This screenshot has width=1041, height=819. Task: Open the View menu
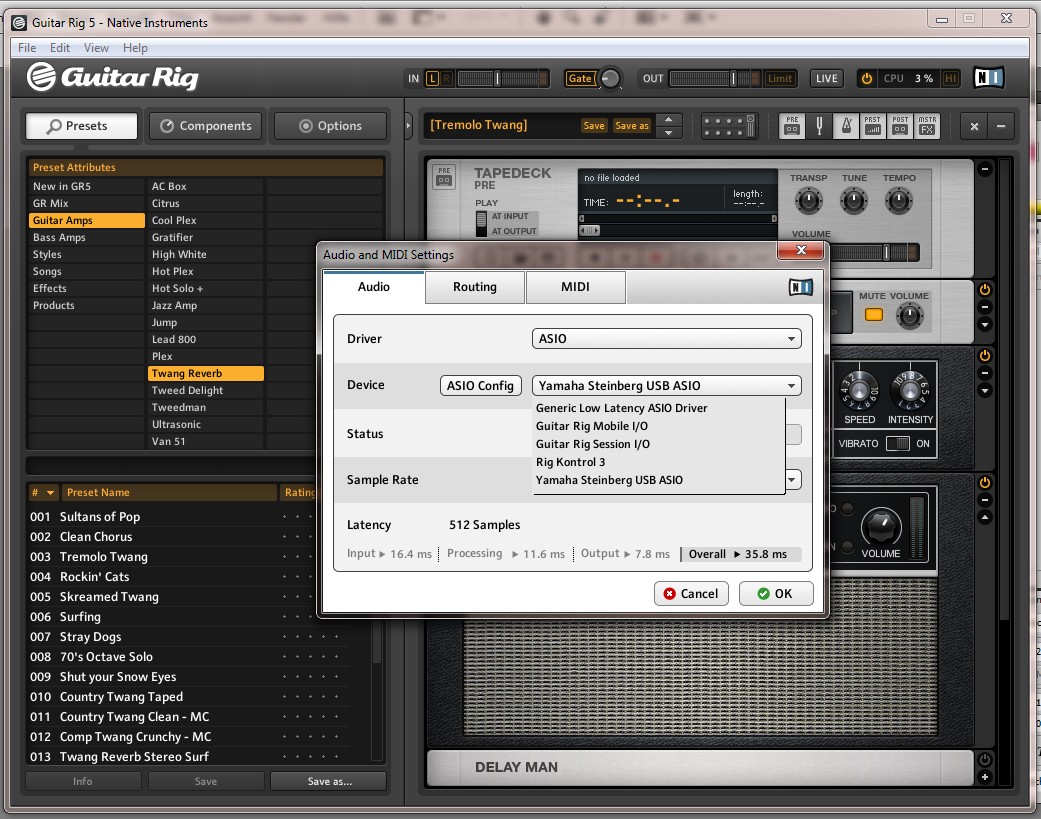[96, 48]
